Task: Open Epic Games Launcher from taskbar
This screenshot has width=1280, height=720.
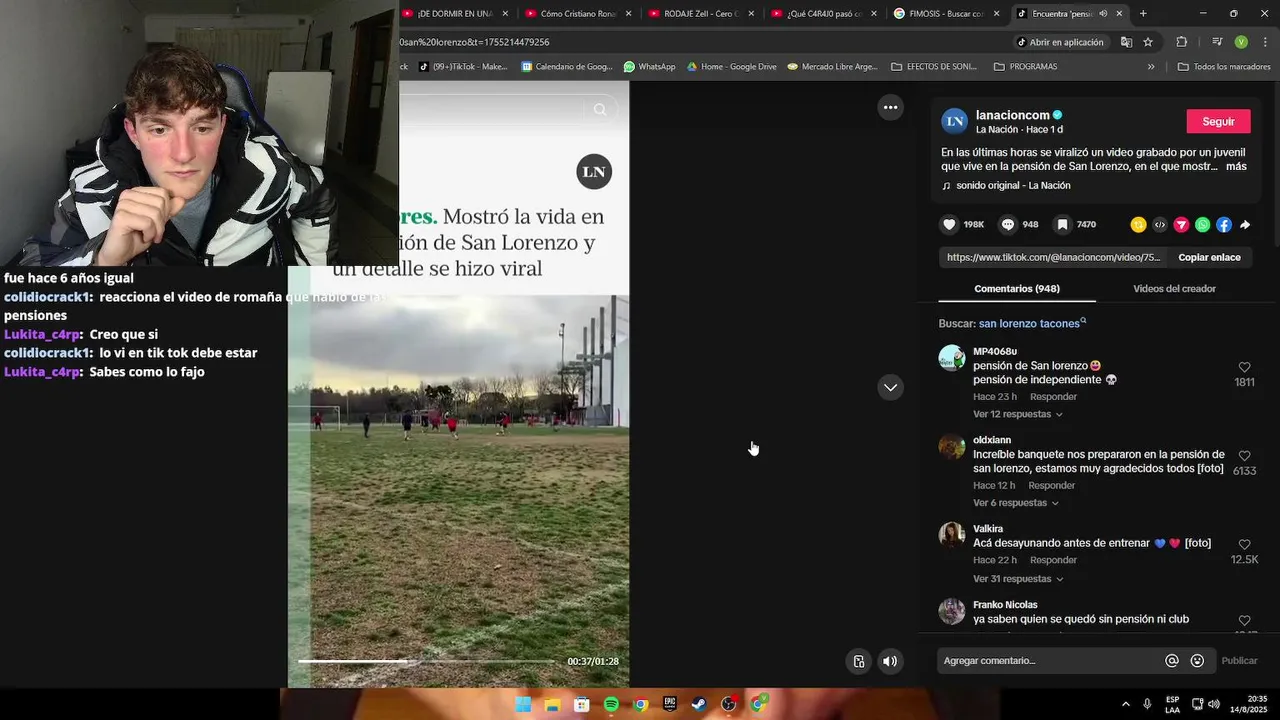Action: (x=670, y=705)
